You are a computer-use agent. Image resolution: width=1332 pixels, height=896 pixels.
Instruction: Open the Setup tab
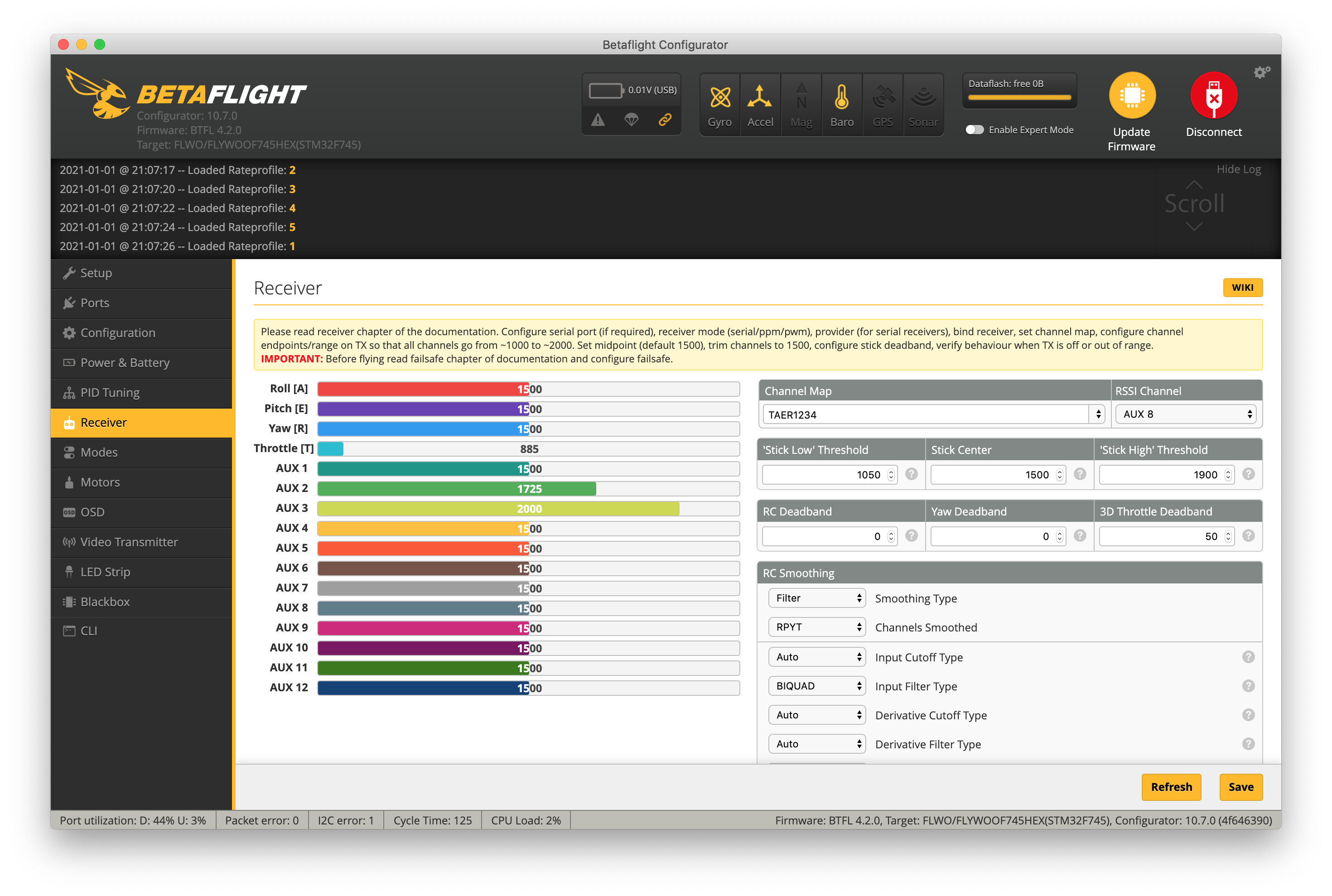point(141,273)
